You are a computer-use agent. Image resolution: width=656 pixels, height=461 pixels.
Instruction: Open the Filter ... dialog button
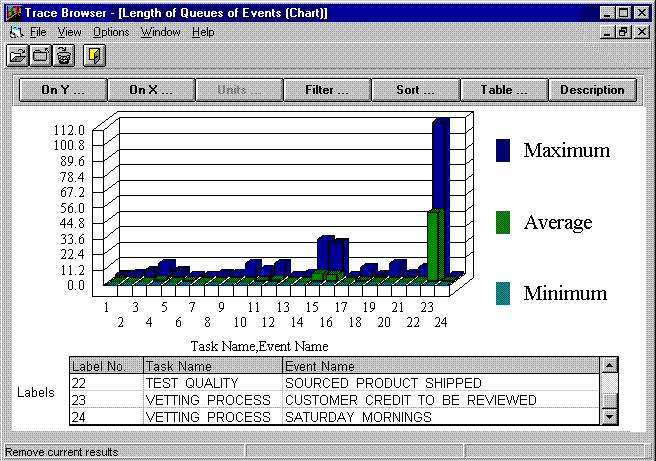[327, 90]
